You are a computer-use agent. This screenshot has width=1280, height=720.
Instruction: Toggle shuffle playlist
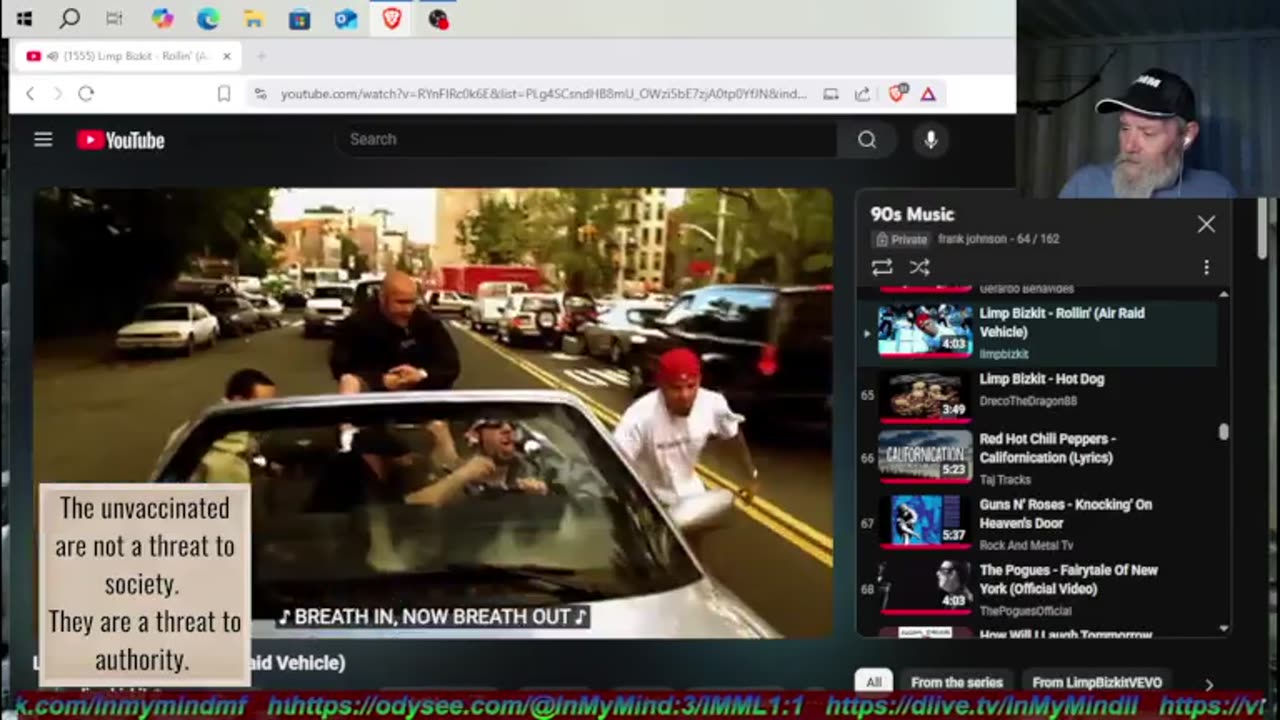920,267
